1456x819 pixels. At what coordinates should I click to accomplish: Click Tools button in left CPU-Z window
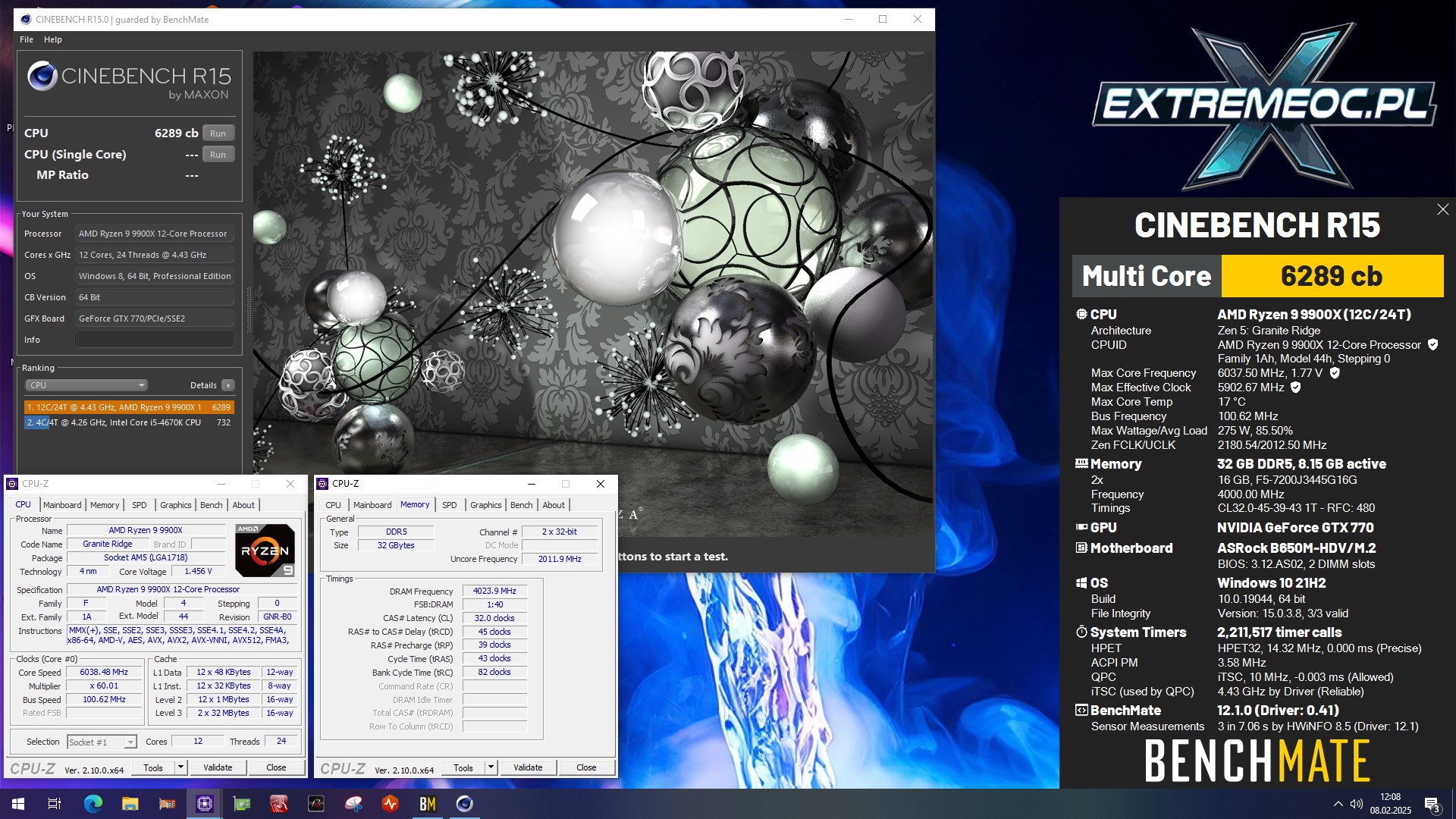(x=153, y=767)
